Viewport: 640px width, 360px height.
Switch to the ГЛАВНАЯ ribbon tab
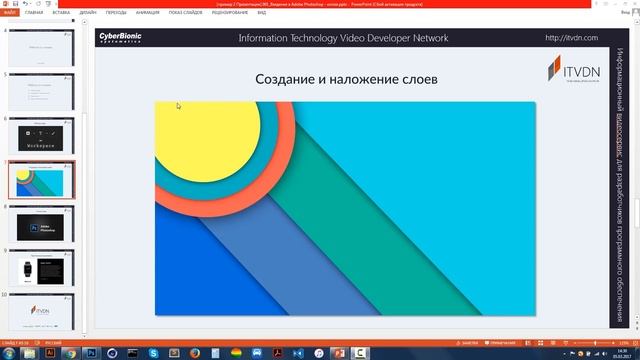click(34, 13)
